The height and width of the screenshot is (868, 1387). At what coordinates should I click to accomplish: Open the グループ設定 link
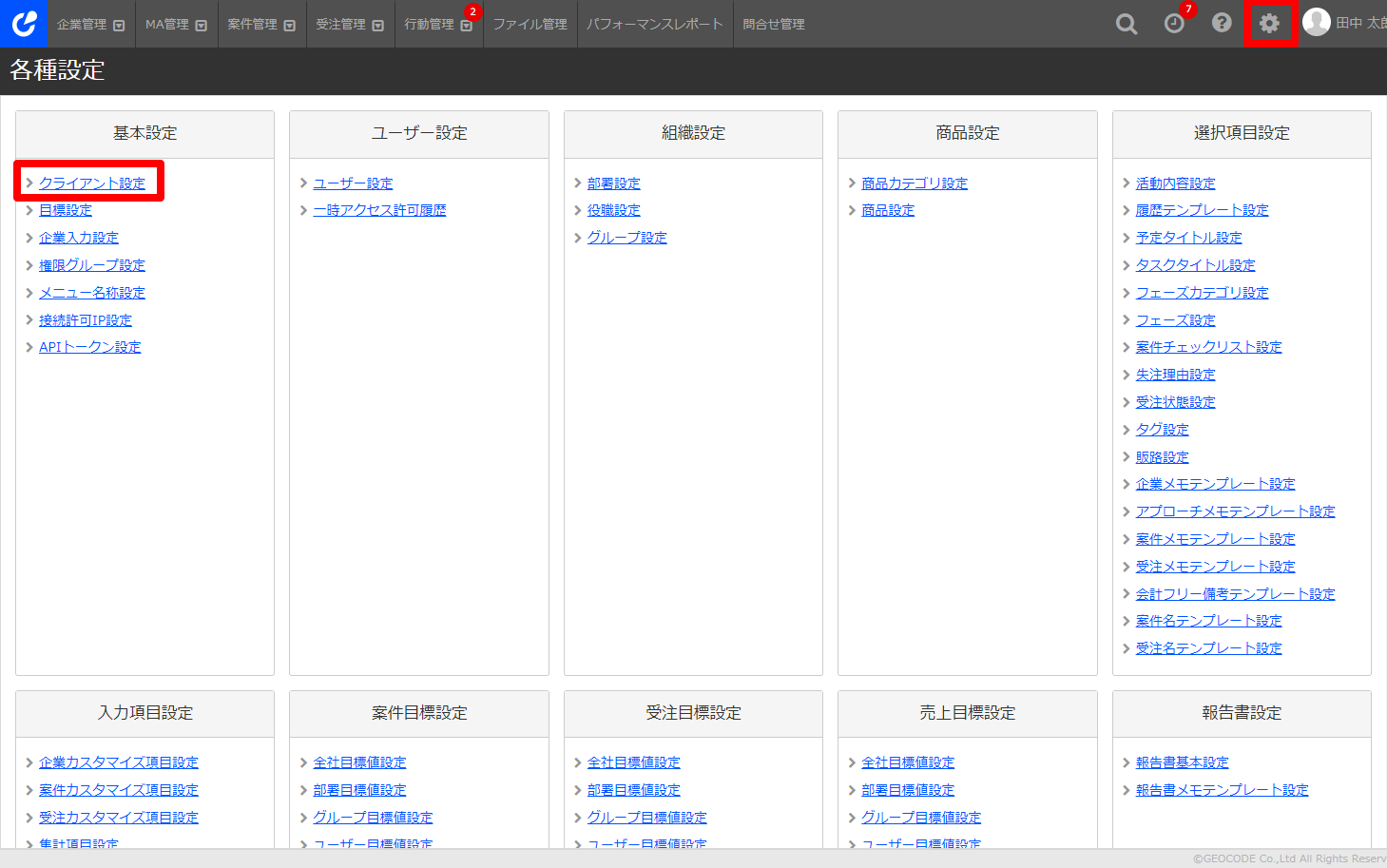tap(627, 238)
